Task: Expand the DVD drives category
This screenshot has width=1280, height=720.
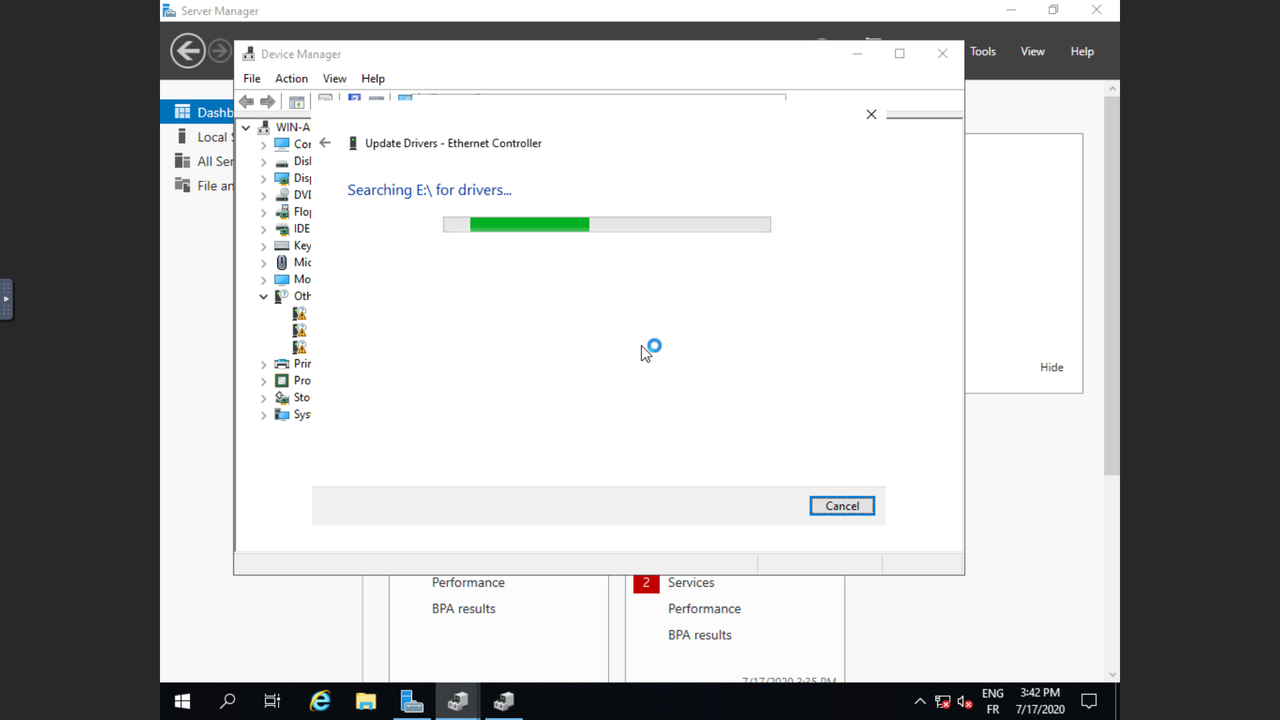Action: click(x=264, y=196)
